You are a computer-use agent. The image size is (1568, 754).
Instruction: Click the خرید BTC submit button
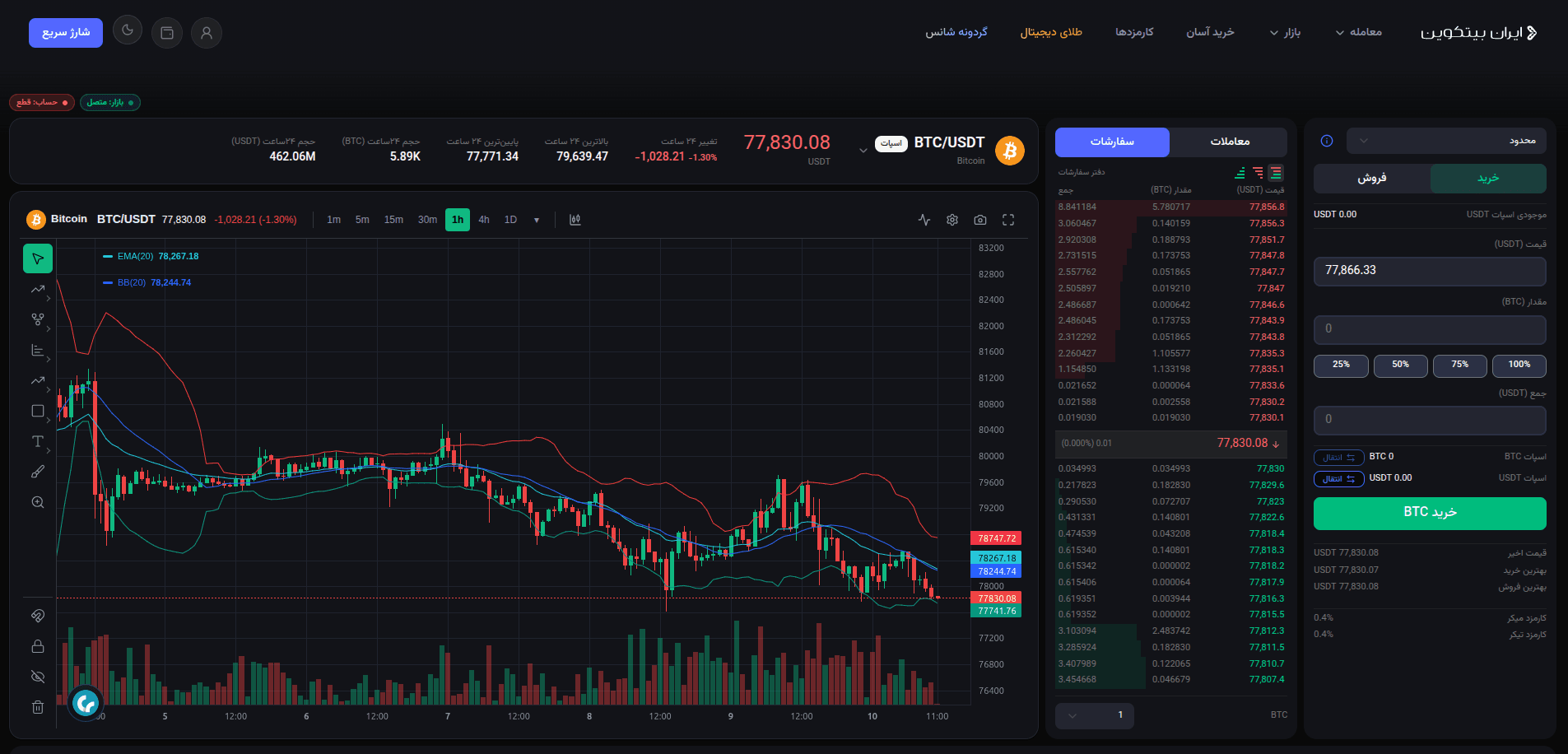coord(1430,513)
